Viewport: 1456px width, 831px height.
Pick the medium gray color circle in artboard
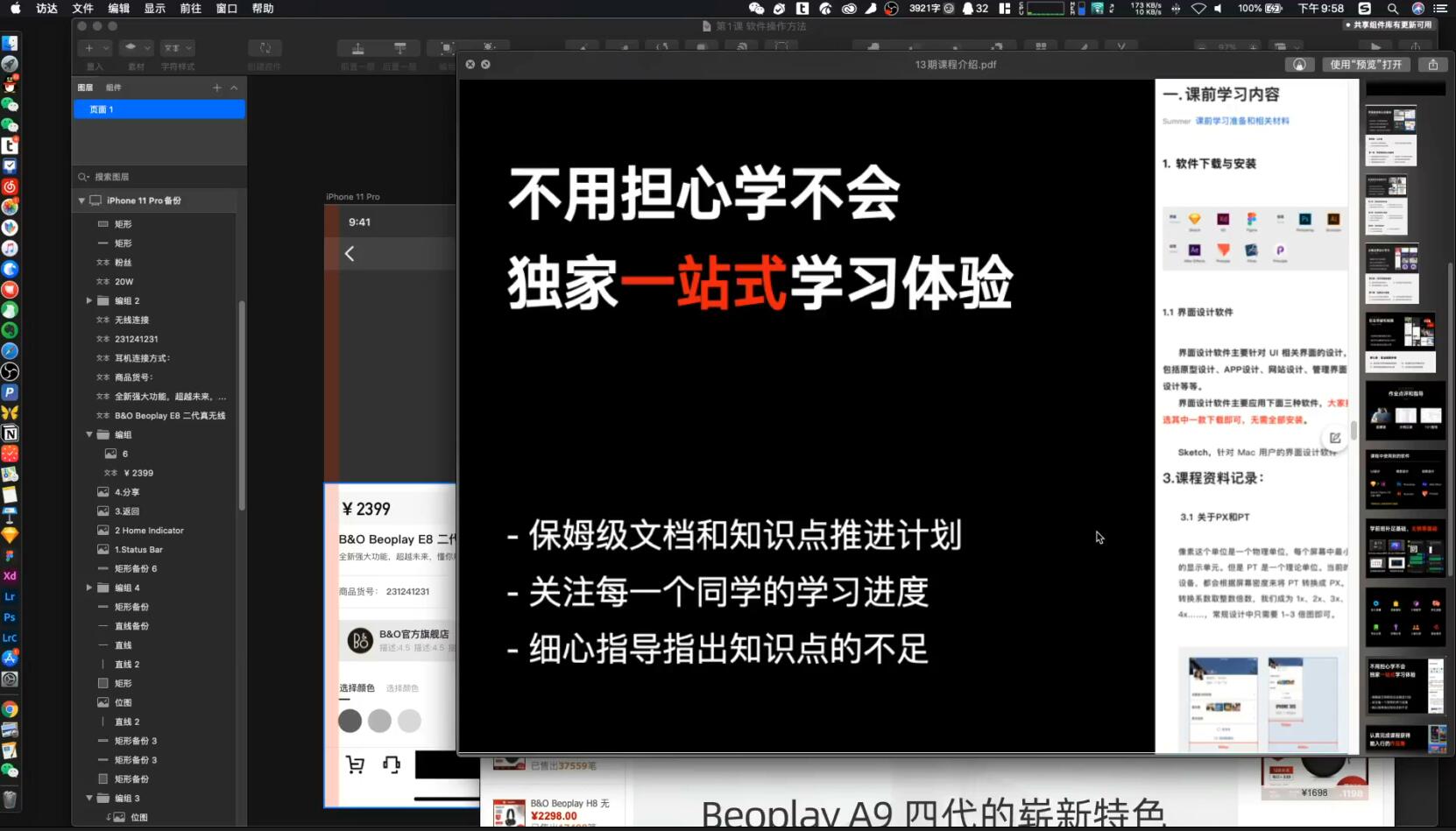coord(379,721)
